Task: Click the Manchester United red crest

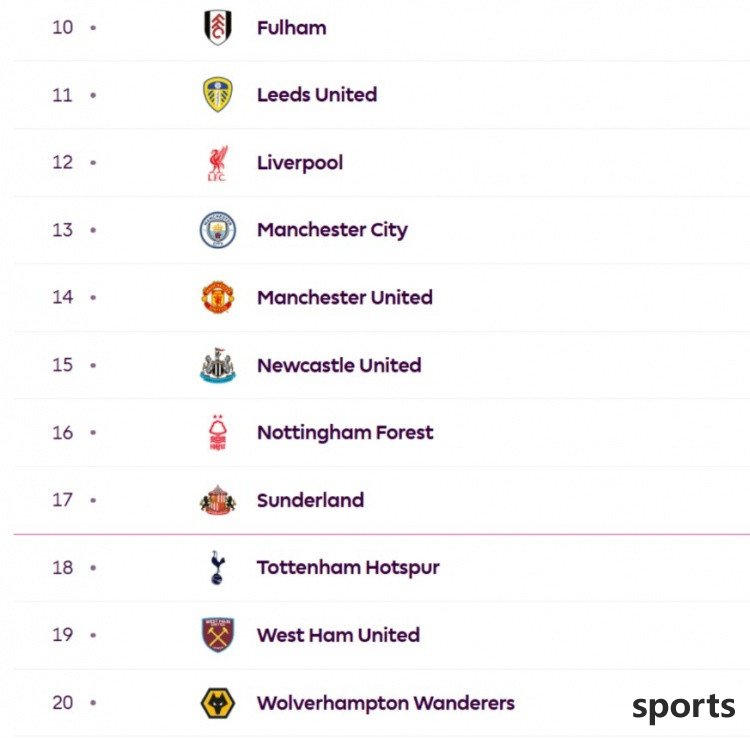Action: (x=218, y=297)
